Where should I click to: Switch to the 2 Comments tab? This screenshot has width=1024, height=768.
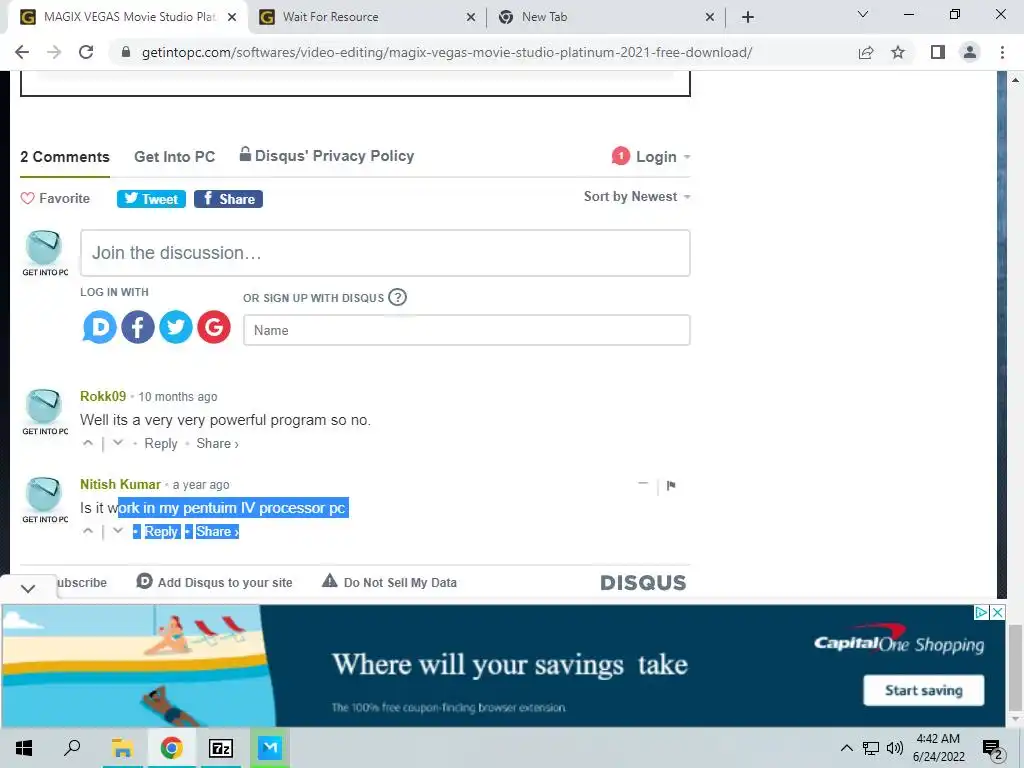coord(65,157)
